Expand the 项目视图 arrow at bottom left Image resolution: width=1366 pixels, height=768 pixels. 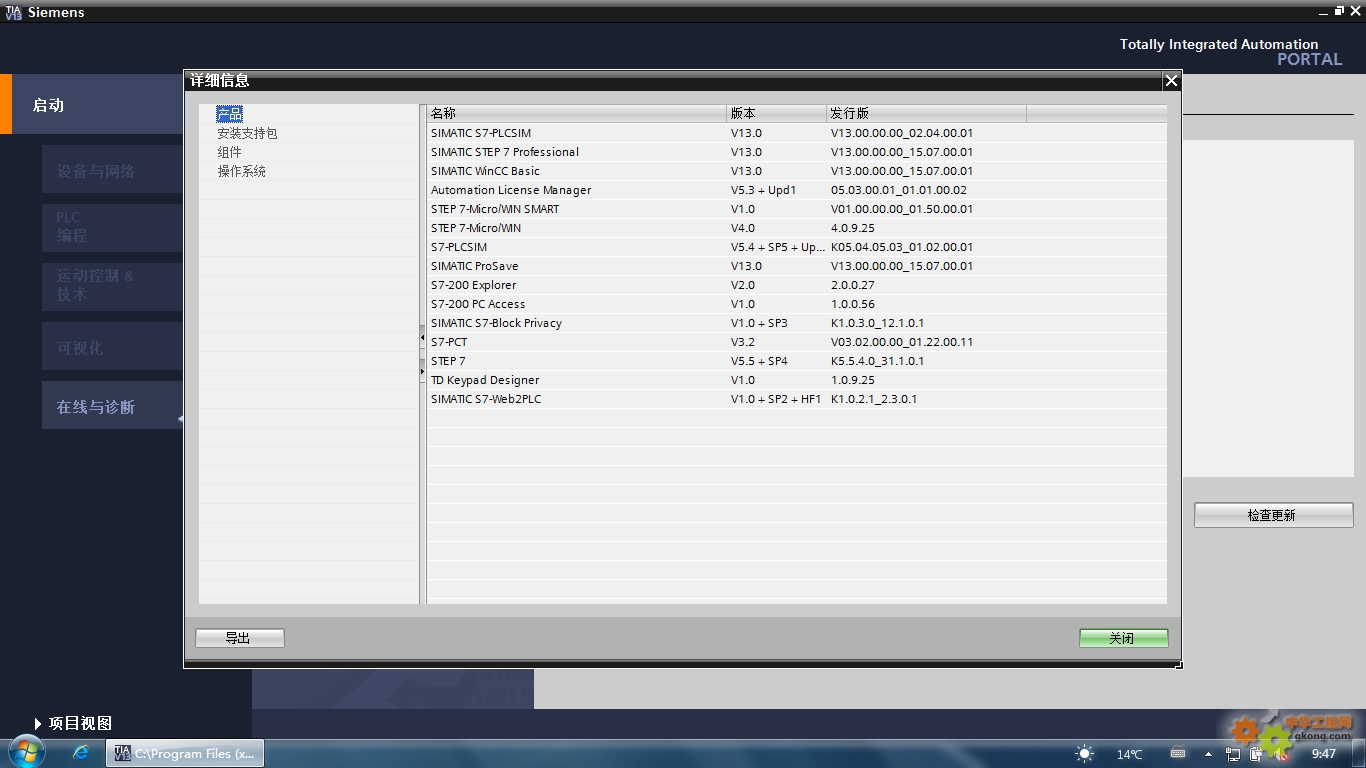click(38, 723)
